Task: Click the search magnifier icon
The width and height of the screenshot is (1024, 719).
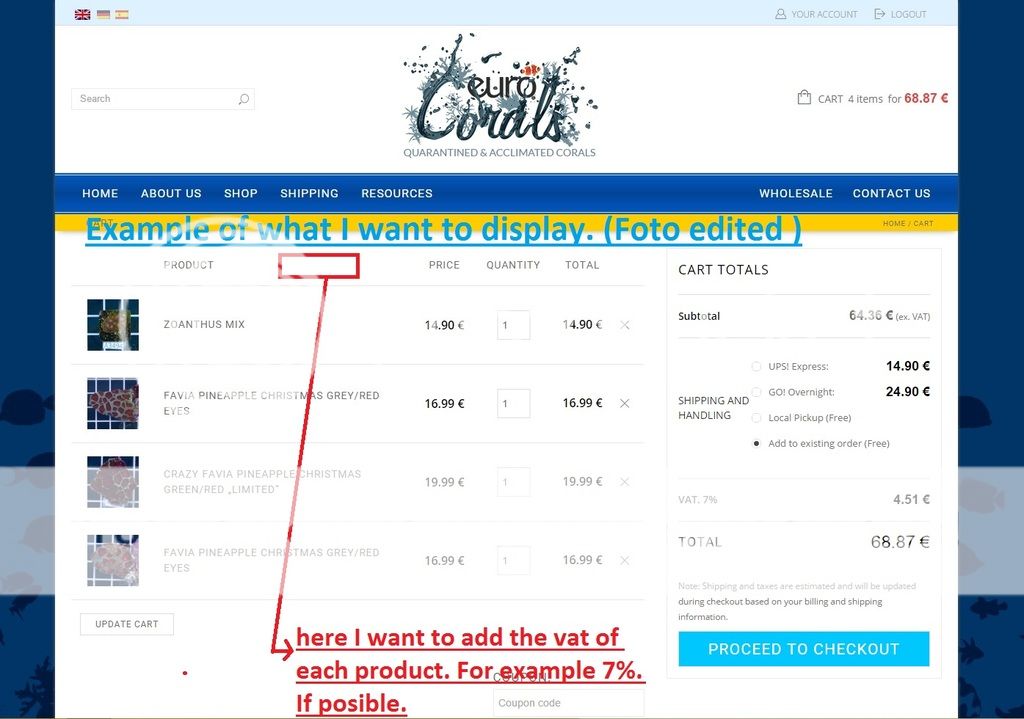Action: pyautogui.click(x=243, y=99)
